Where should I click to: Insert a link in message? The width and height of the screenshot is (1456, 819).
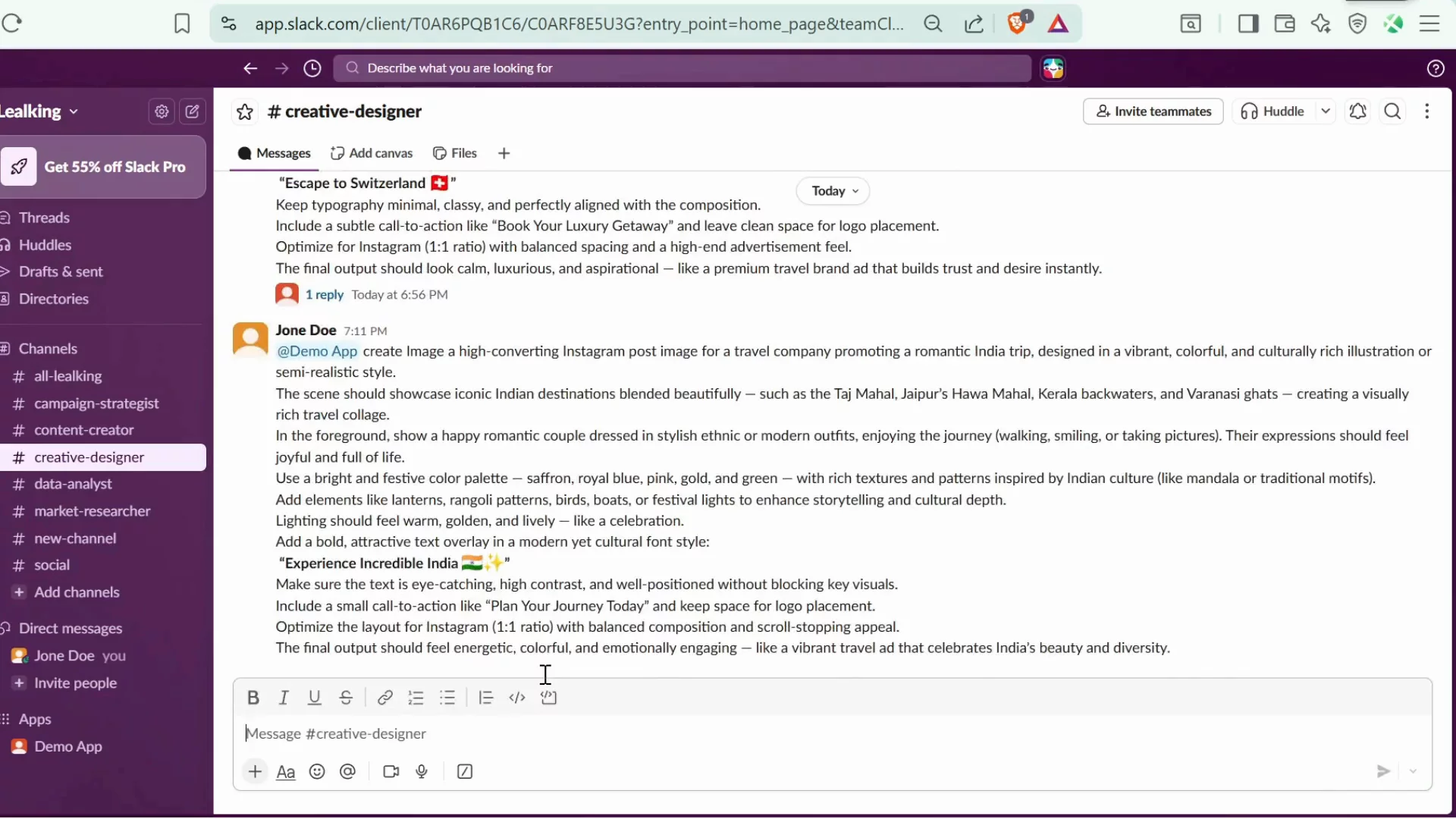[384, 698]
